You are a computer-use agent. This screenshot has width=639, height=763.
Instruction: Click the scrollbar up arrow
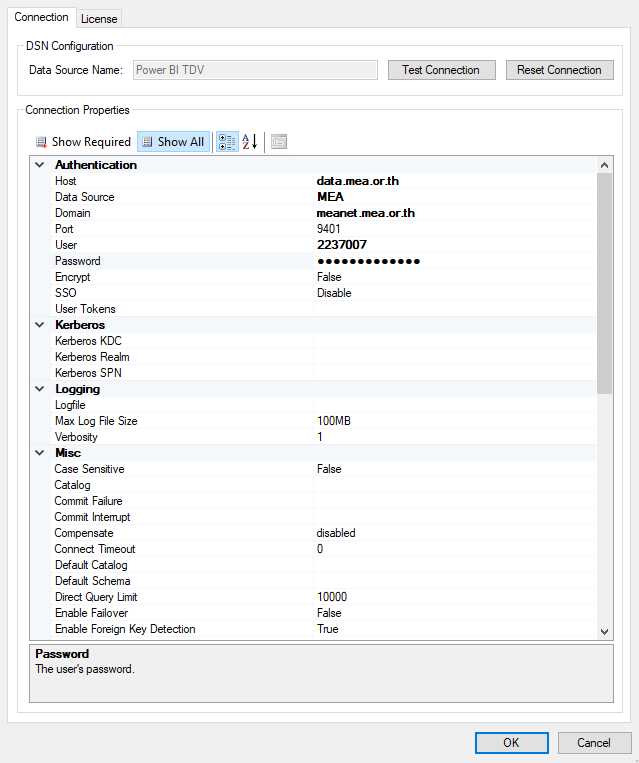click(x=604, y=164)
